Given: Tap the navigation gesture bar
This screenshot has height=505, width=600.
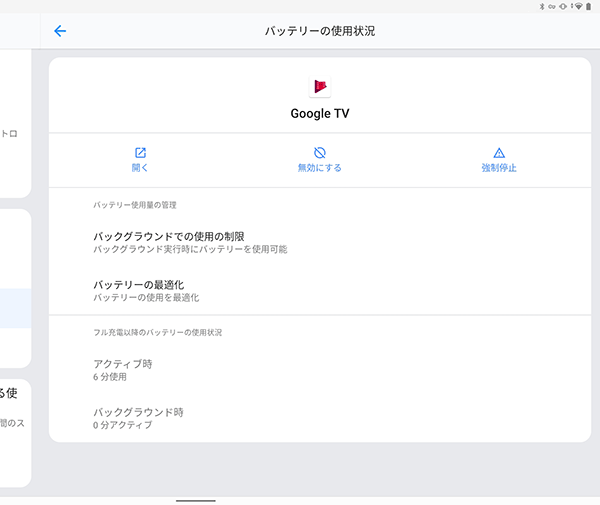Looking at the screenshot, I should pos(196,500).
